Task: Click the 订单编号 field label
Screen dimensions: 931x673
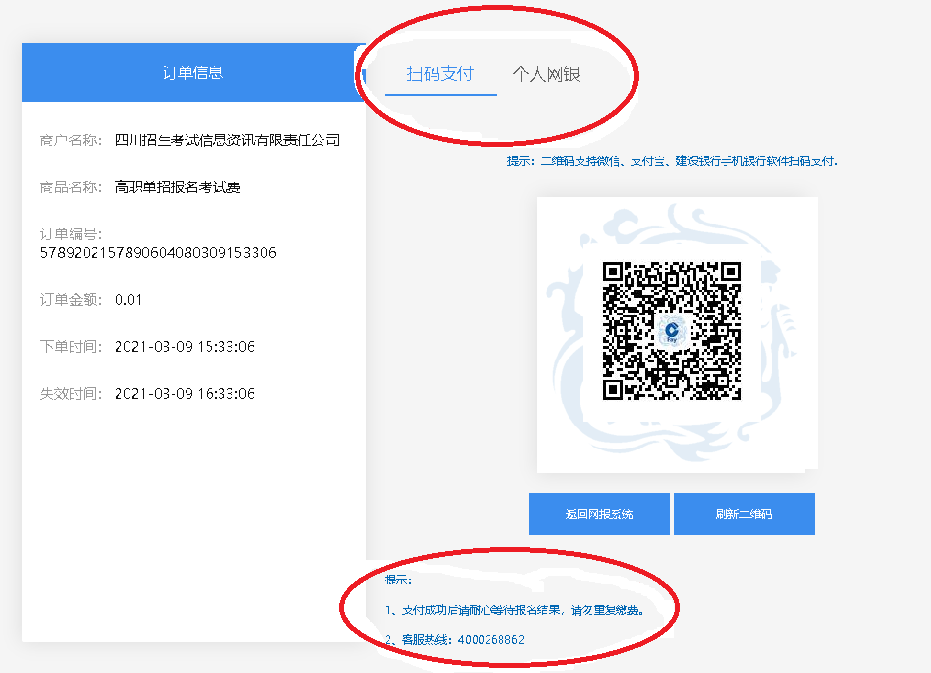Action: pyautogui.click(x=71, y=234)
